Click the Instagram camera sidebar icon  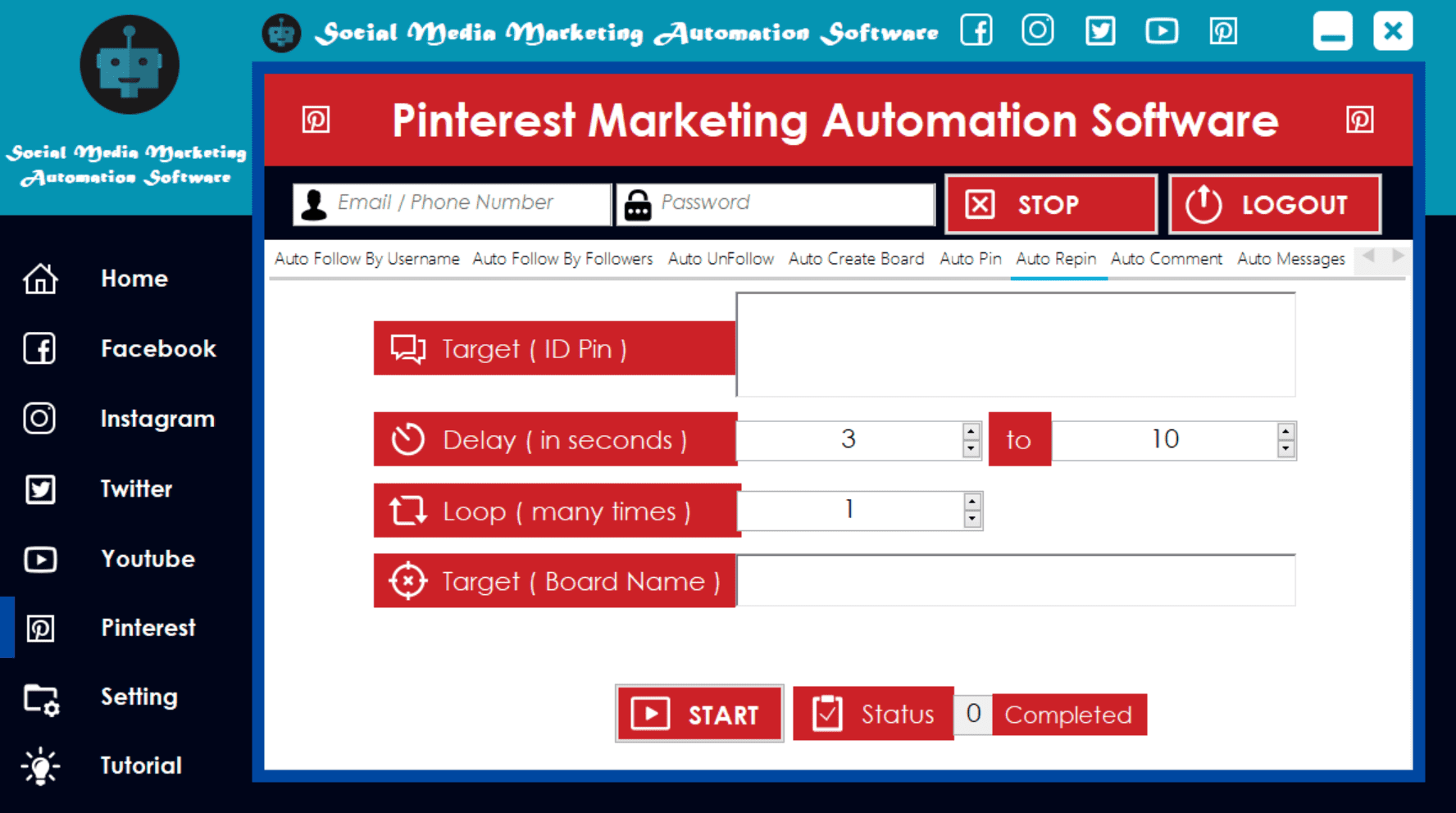click(39, 419)
